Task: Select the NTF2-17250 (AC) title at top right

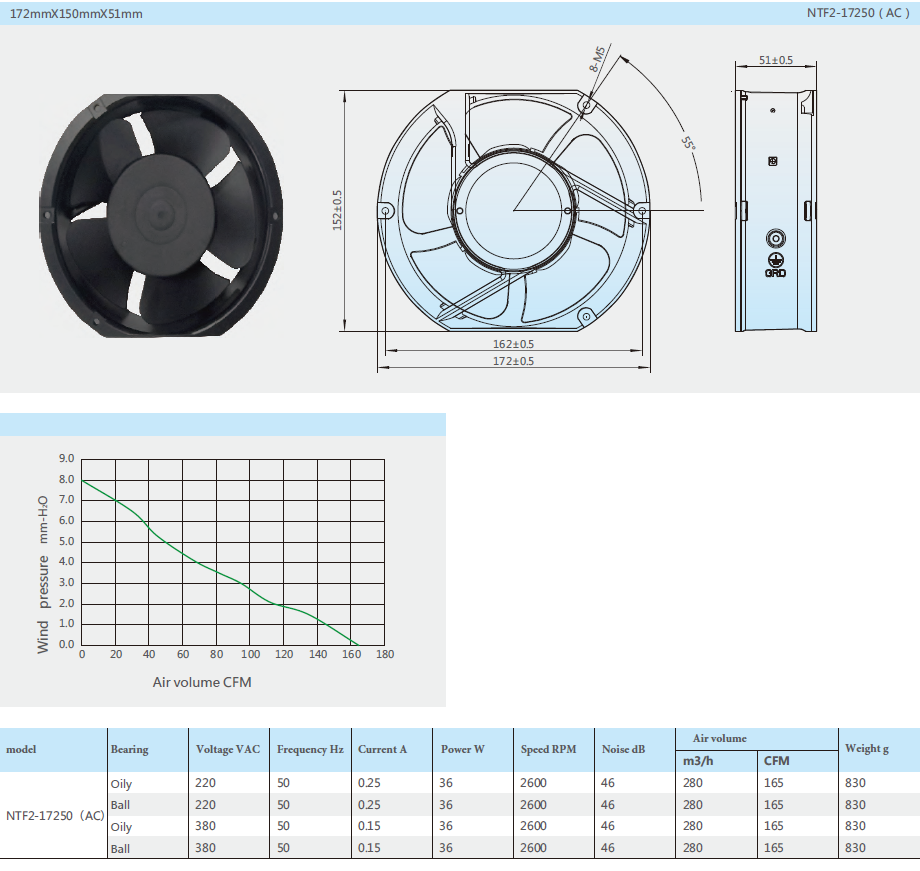Action: (857, 13)
